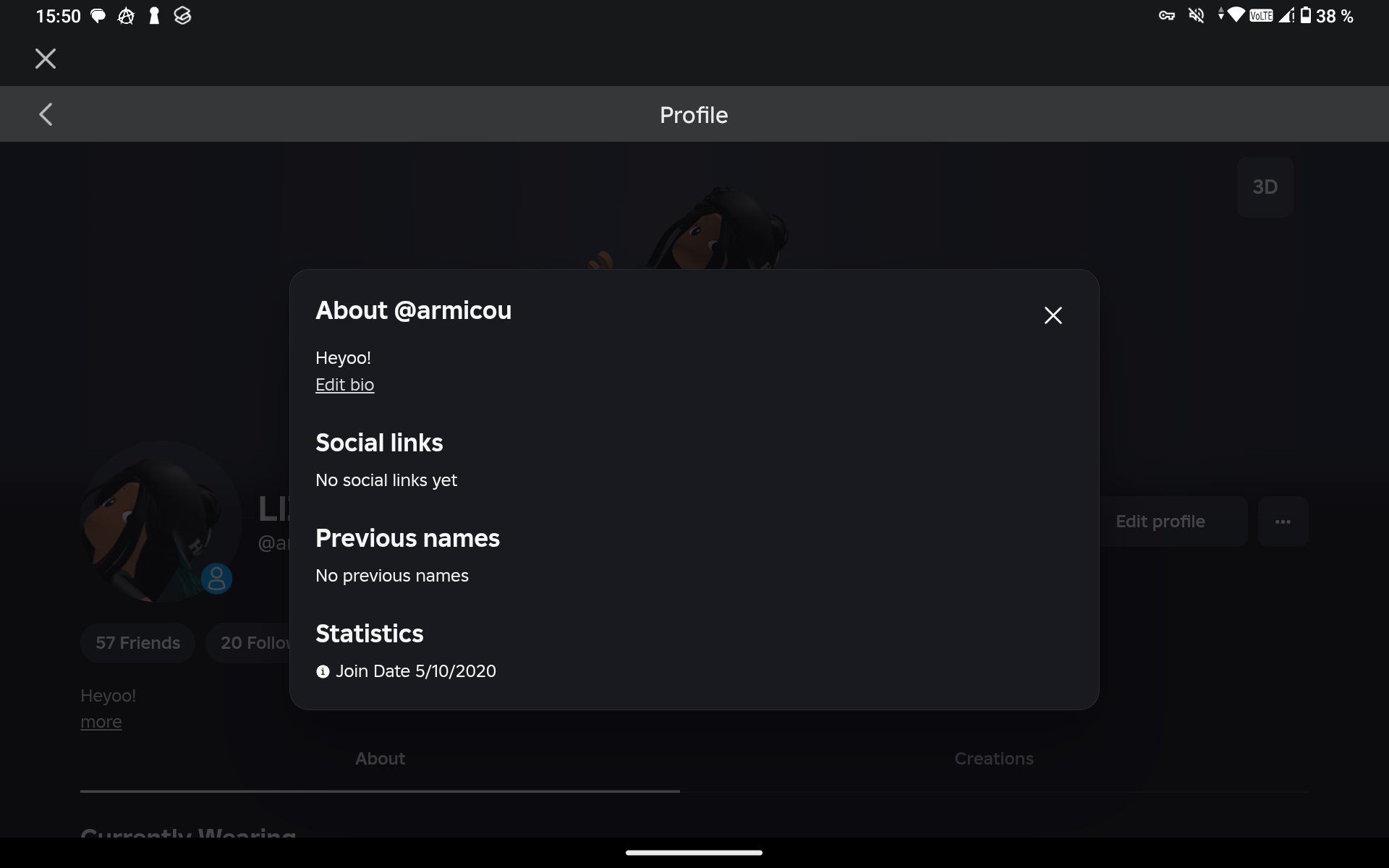Screen dimensions: 1389x868
Task: Tap the VoLTE status indicator
Action: point(1261,15)
